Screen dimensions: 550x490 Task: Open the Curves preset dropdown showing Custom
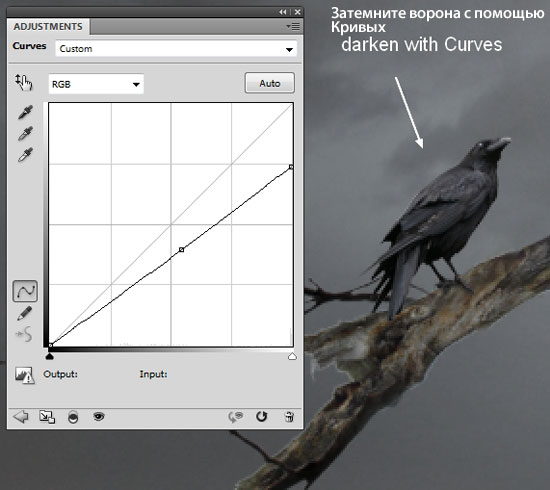pyautogui.click(x=176, y=49)
